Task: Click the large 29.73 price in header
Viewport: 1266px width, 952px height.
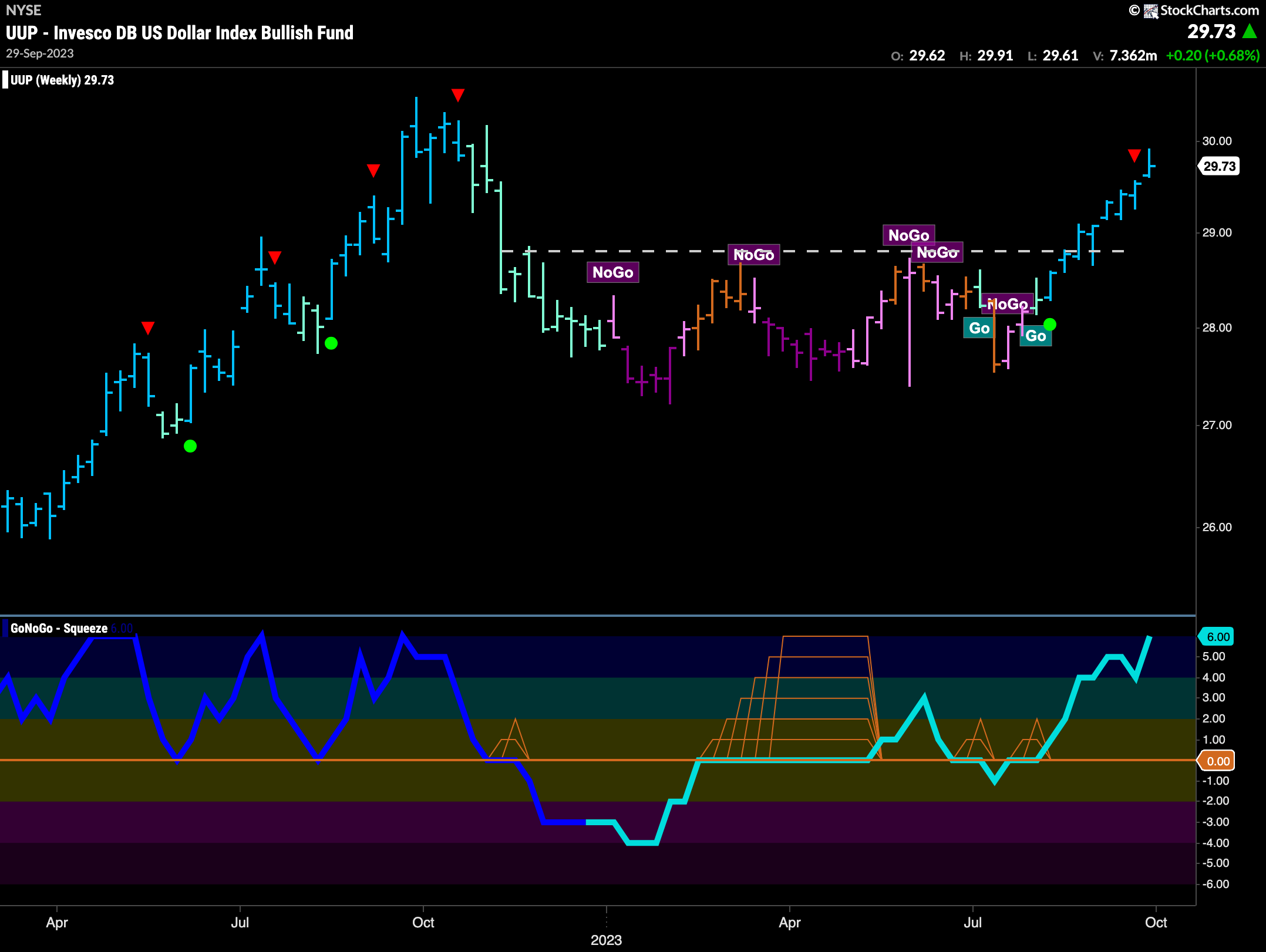Action: tap(1211, 31)
